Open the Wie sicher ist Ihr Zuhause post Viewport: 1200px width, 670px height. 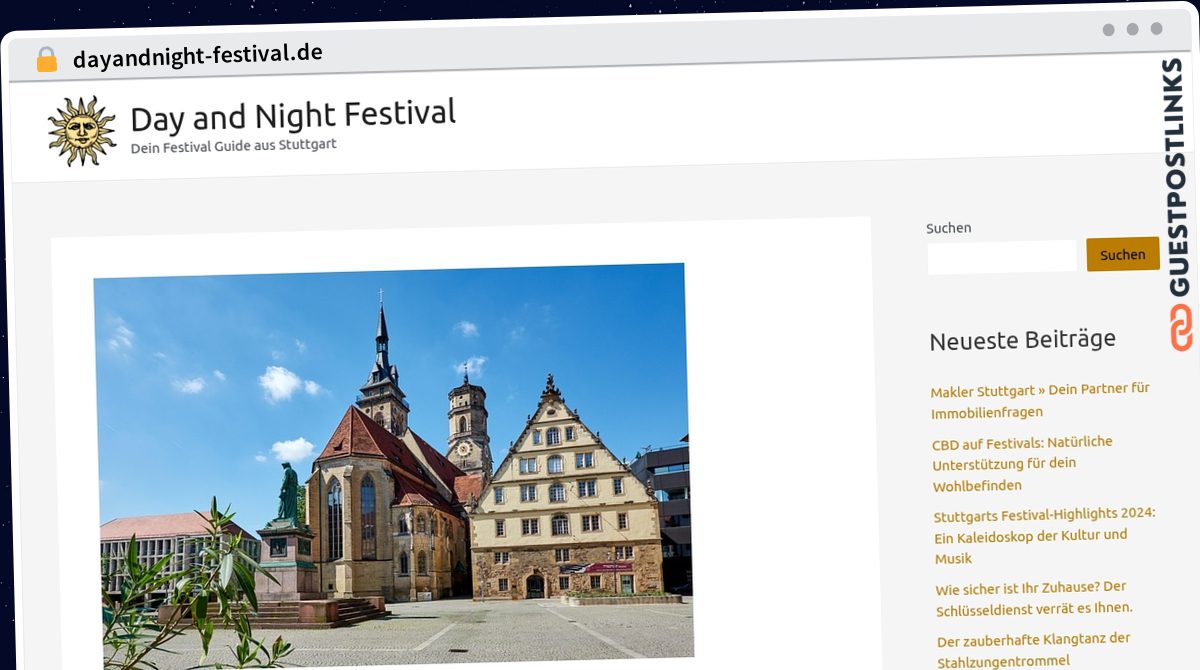click(1034, 597)
